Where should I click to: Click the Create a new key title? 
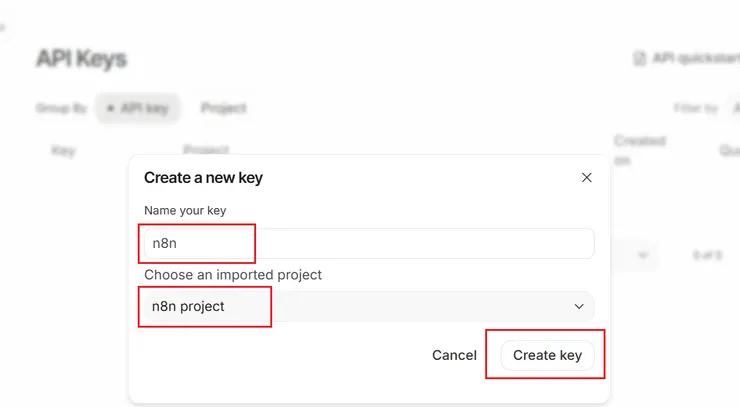[x=203, y=178]
